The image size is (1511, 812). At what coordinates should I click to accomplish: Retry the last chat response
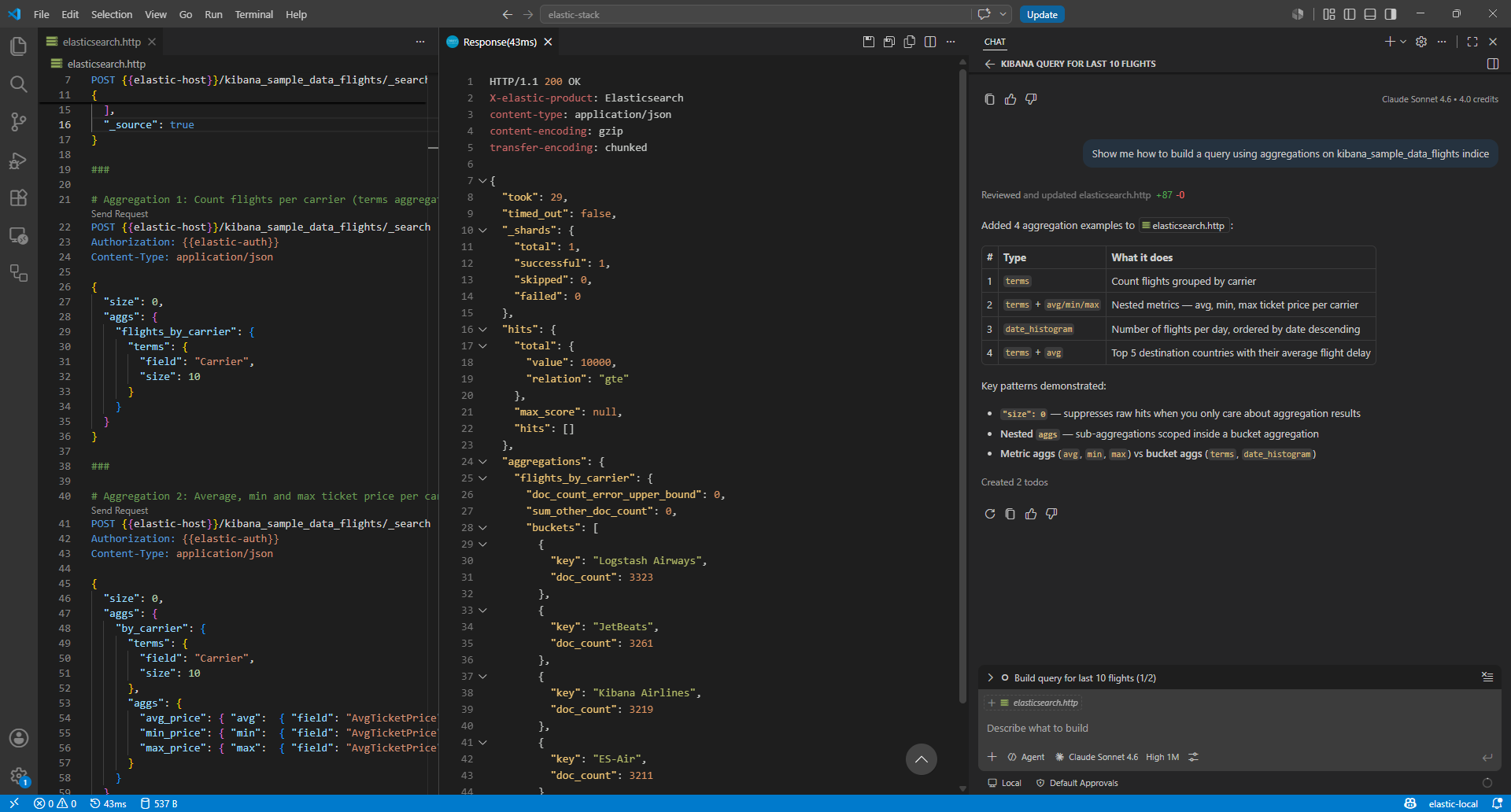click(x=990, y=514)
